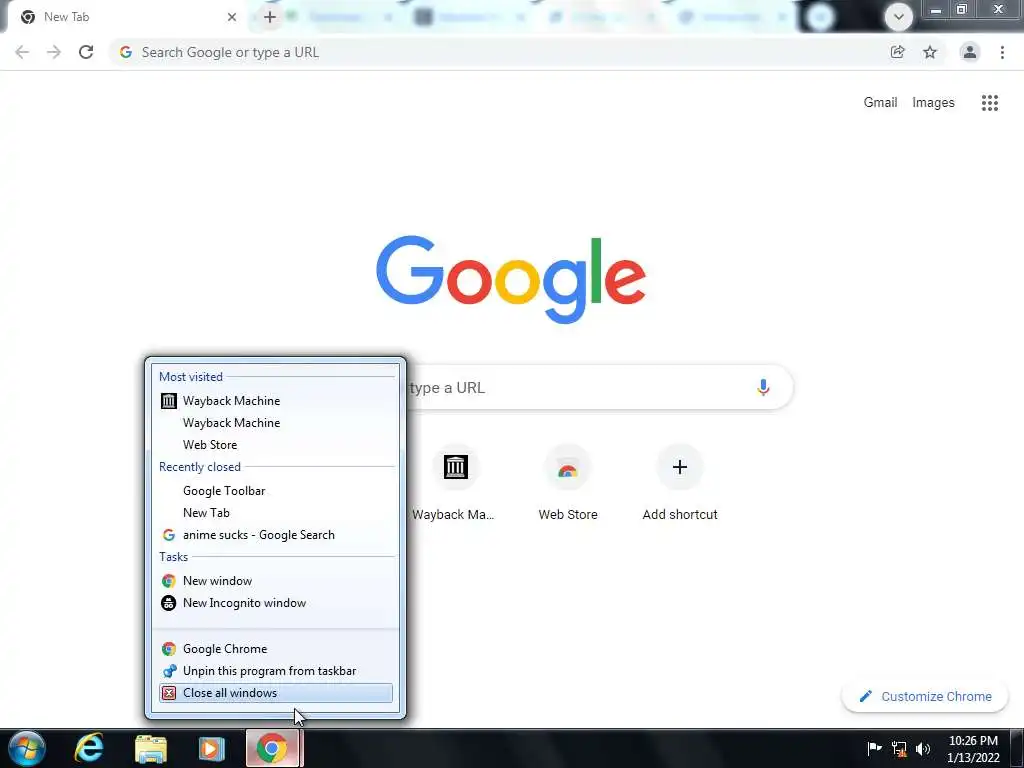Launch Internet Explorer from taskbar
Image resolution: width=1024 pixels, height=768 pixels.
tap(89, 748)
